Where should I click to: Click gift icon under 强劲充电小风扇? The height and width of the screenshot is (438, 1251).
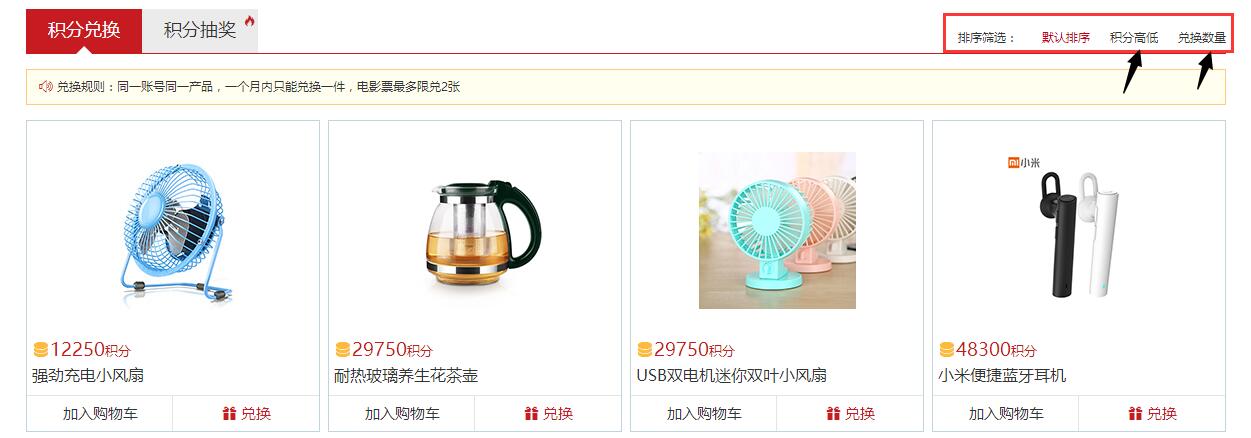pos(229,413)
